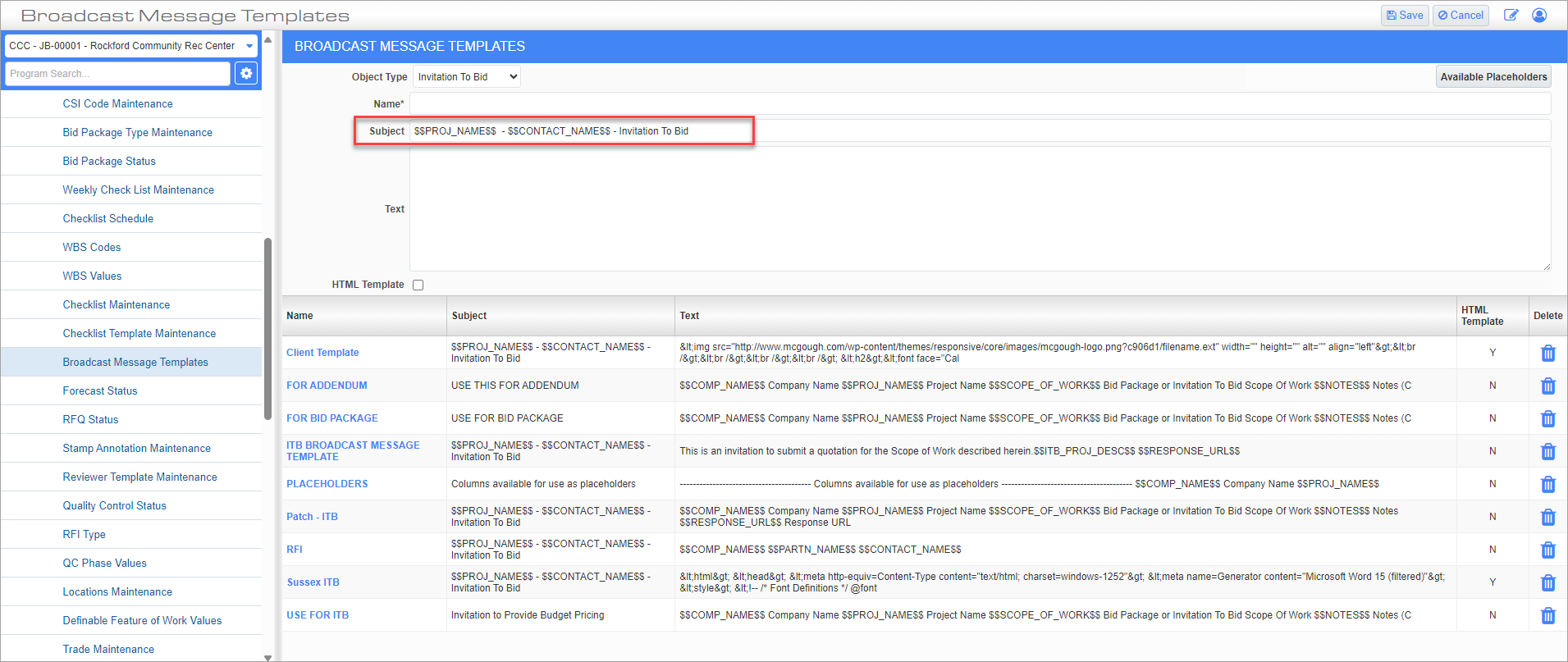Delete the USE FOR ITB template
Viewport: 1568px width, 662px height.
click(x=1547, y=615)
